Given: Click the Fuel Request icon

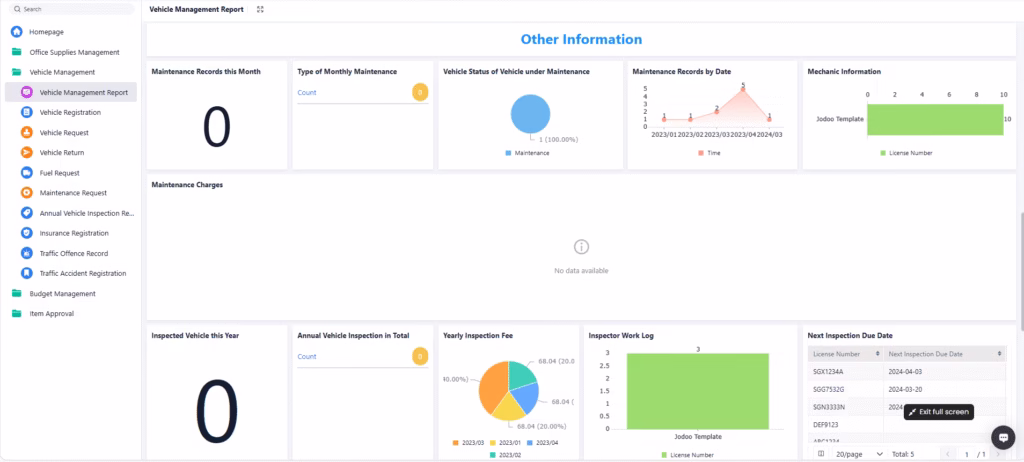Looking at the screenshot, I should pos(26,173).
